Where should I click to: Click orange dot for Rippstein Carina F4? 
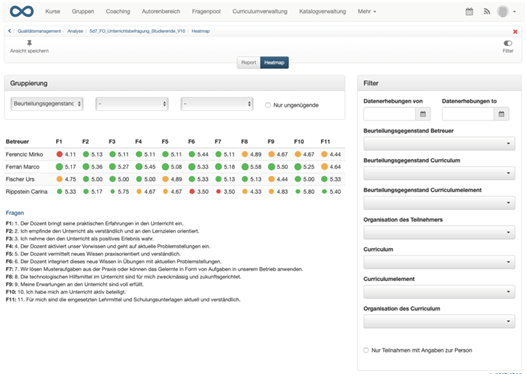pos(139,192)
